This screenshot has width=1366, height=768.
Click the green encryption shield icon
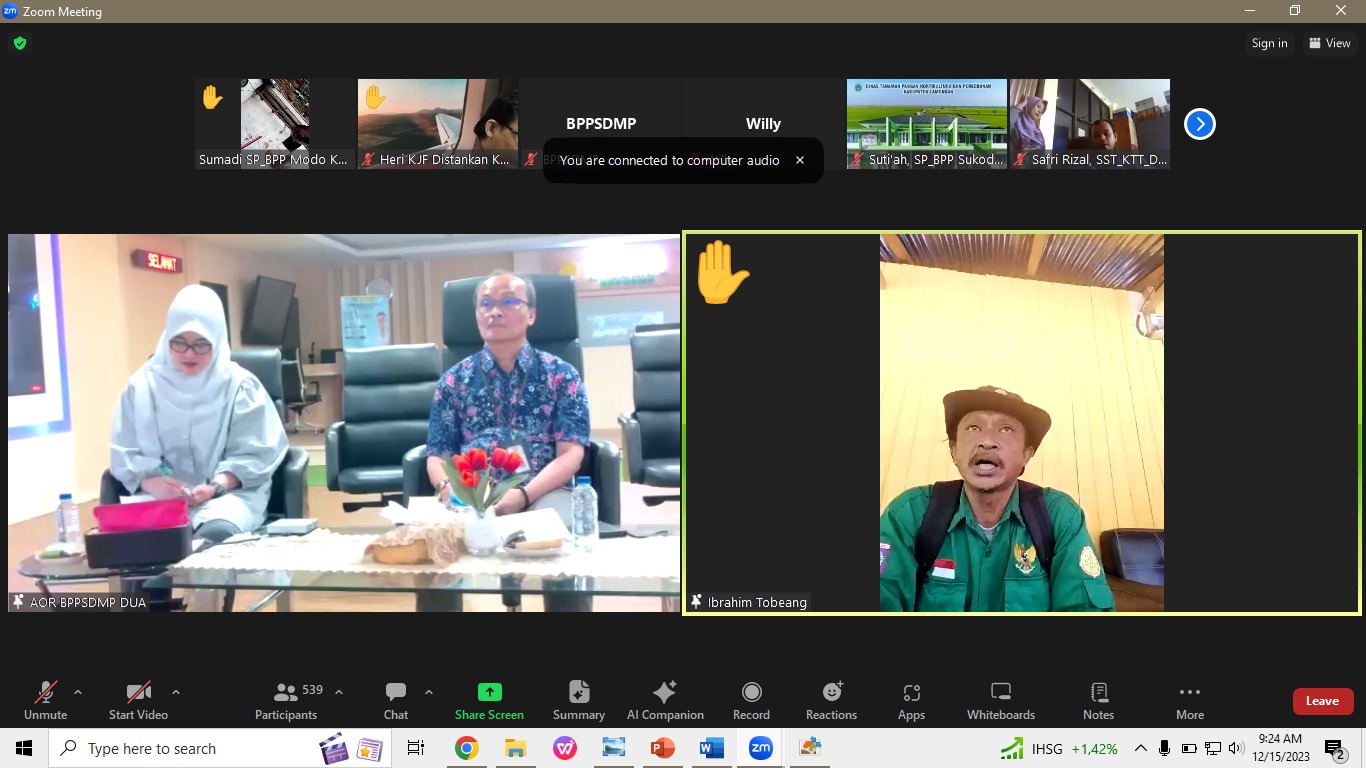coord(20,43)
